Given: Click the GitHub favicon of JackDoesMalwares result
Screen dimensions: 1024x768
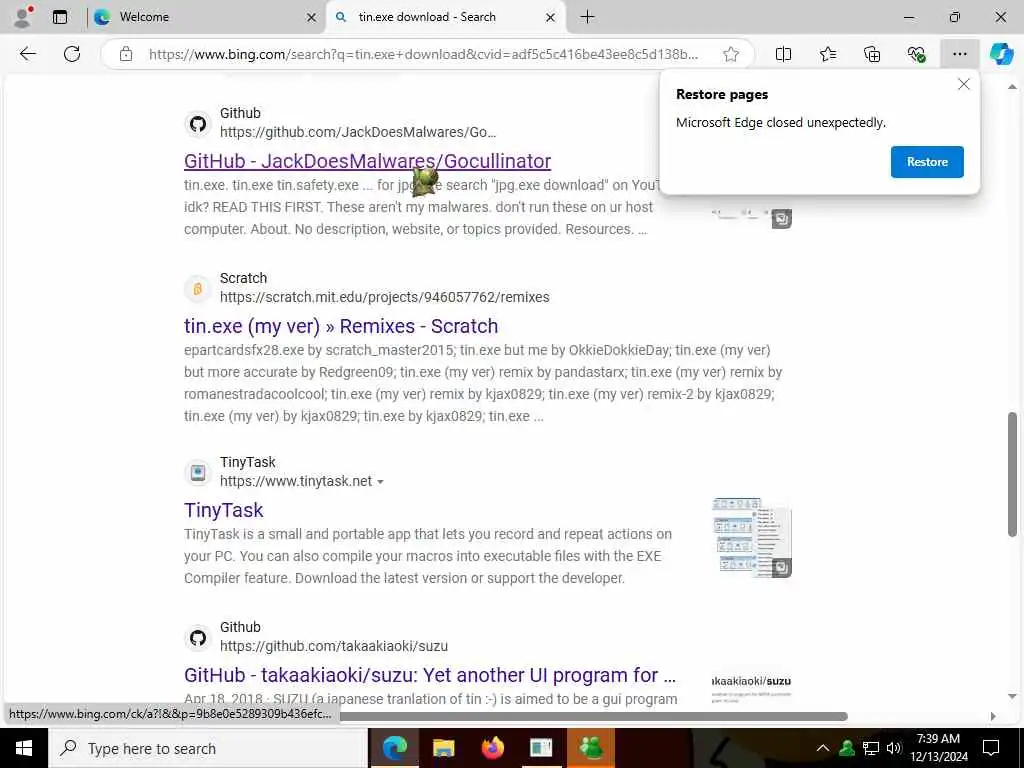Looking at the screenshot, I should 198,123.
